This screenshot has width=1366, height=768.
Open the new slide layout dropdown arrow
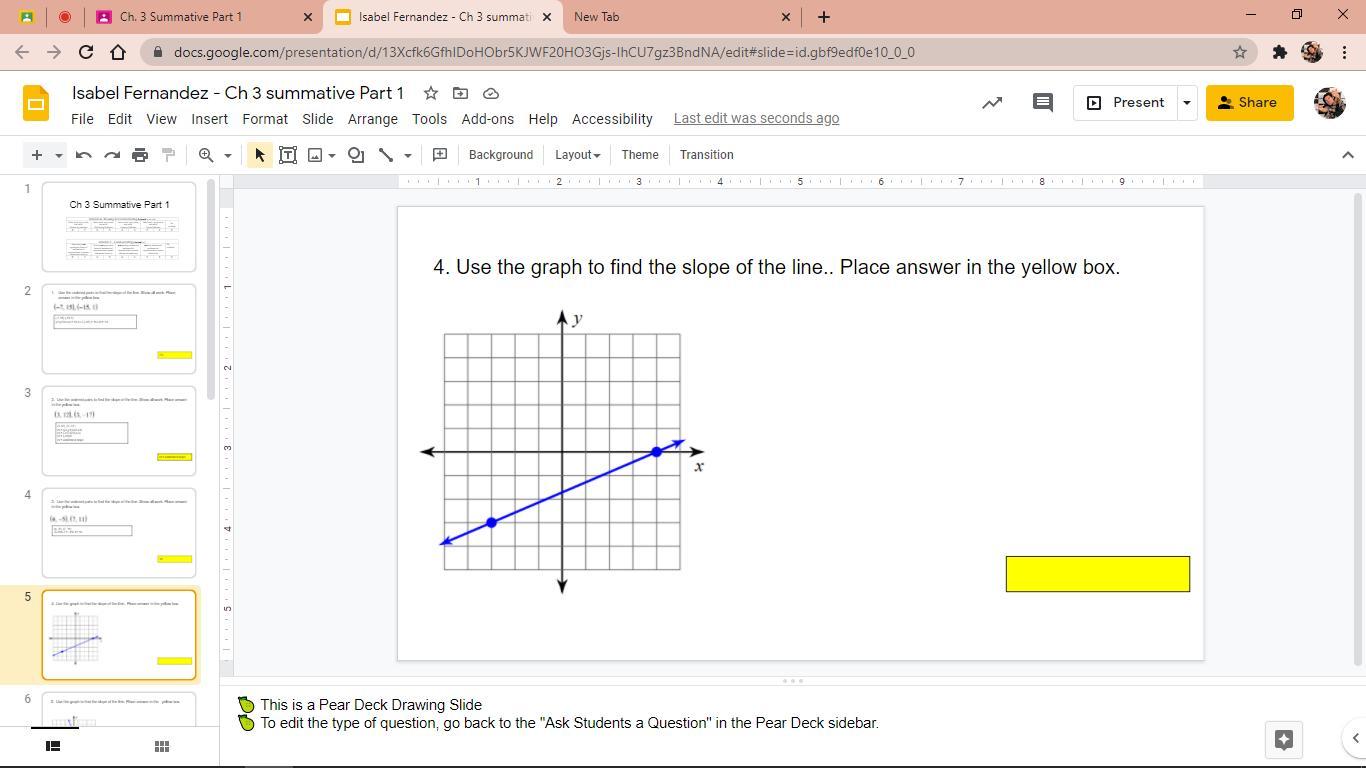pos(59,155)
